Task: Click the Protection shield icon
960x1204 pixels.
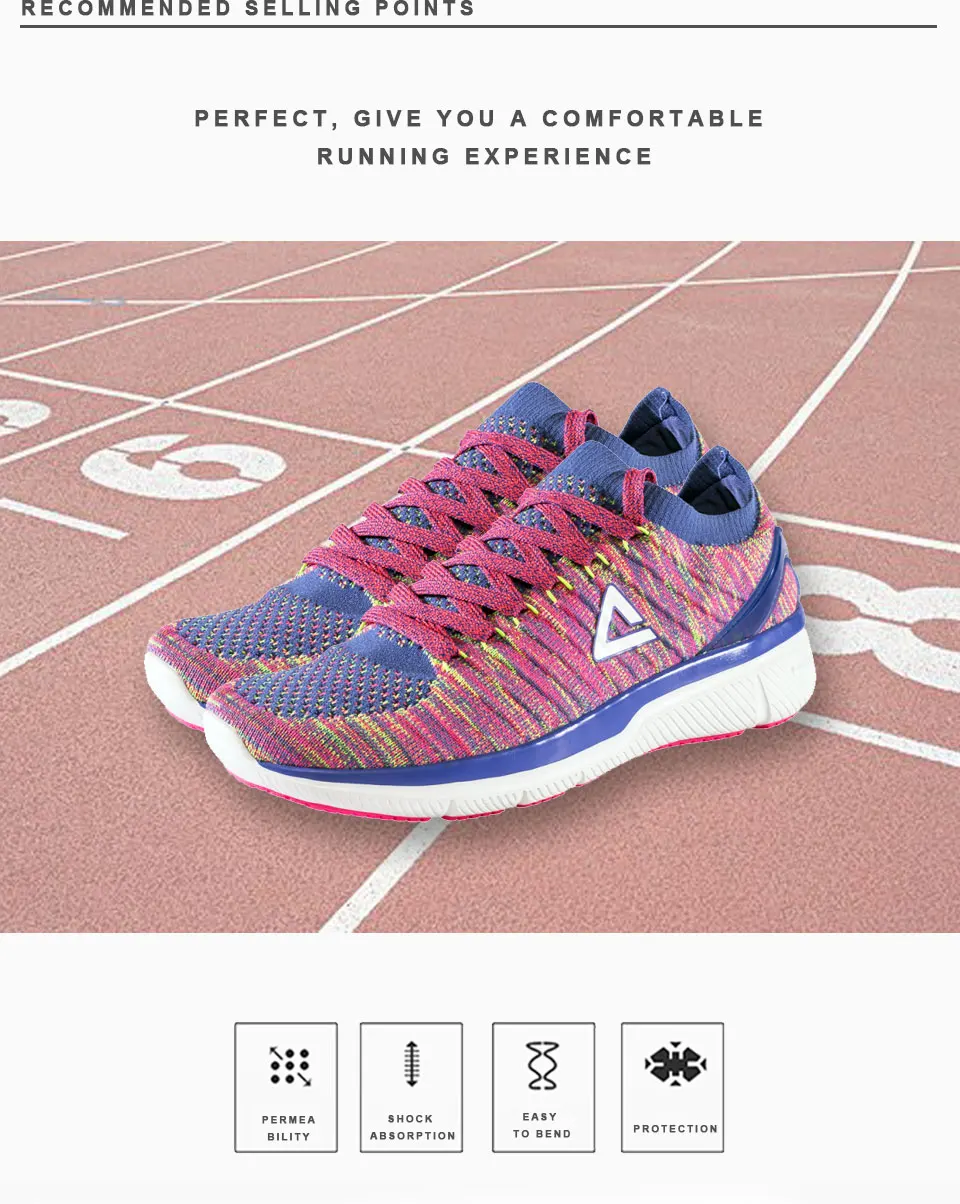Action: (x=675, y=1064)
